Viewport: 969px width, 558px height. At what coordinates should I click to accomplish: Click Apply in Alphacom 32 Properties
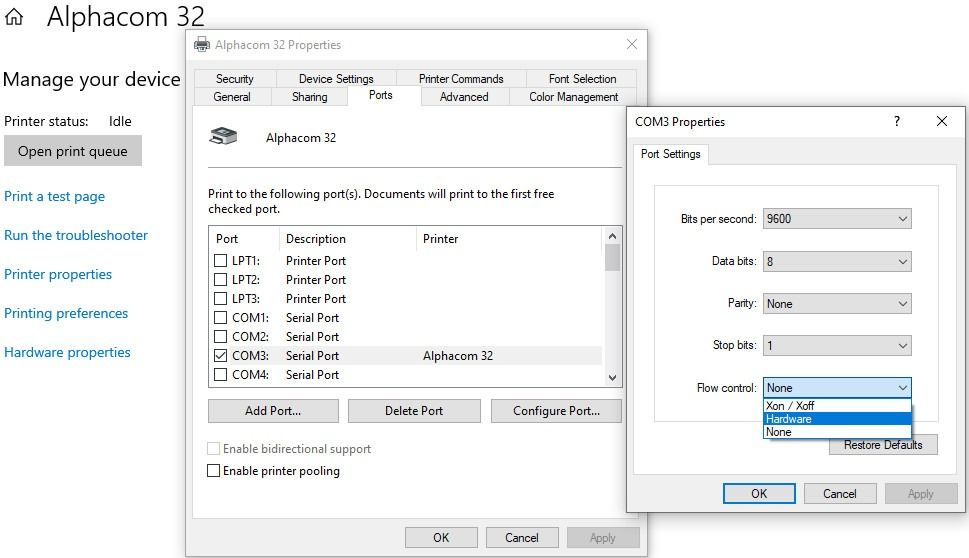(603, 538)
